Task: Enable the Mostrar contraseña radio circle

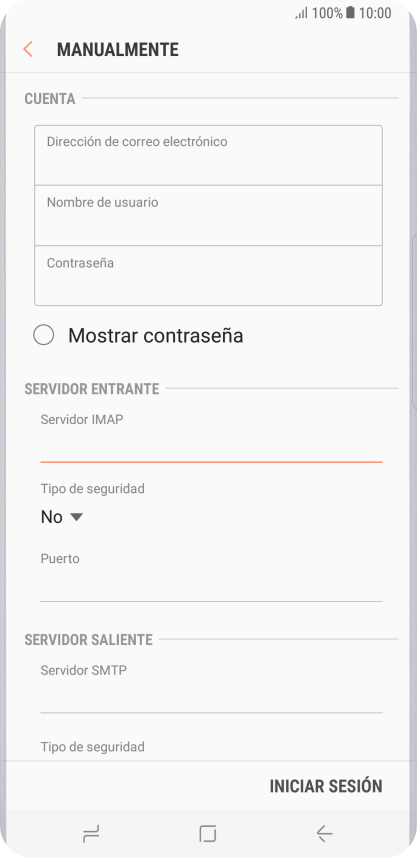Action: click(44, 335)
